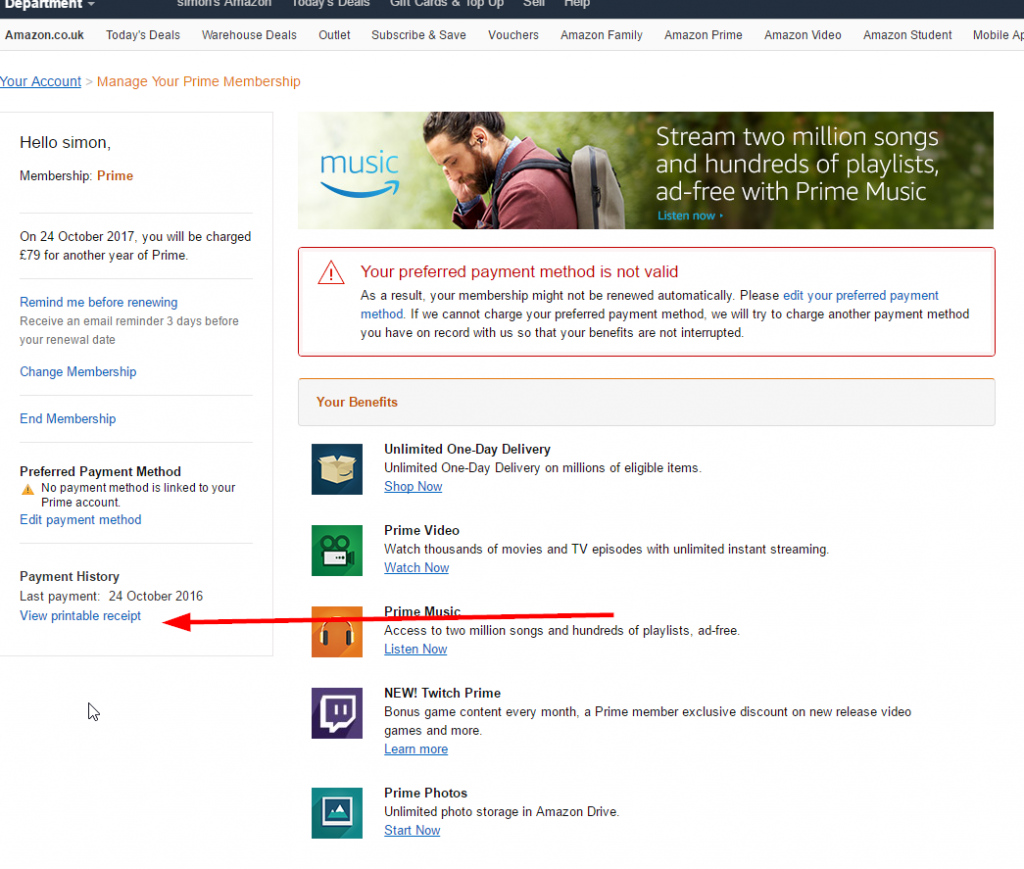Select End Membership in the sidebar
The height and width of the screenshot is (869, 1024).
pyautogui.click(x=67, y=418)
